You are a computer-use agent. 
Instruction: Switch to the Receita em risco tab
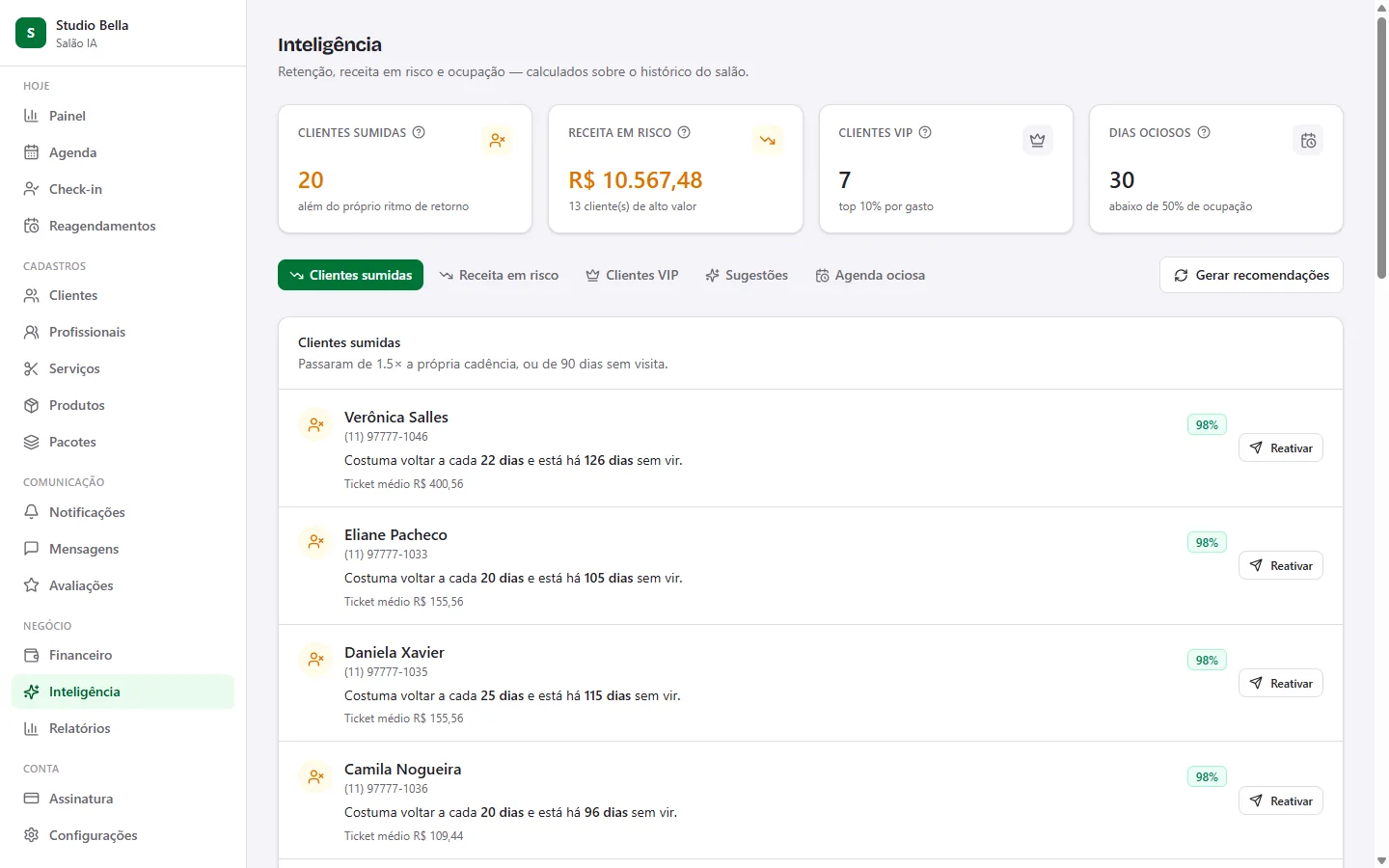[499, 275]
